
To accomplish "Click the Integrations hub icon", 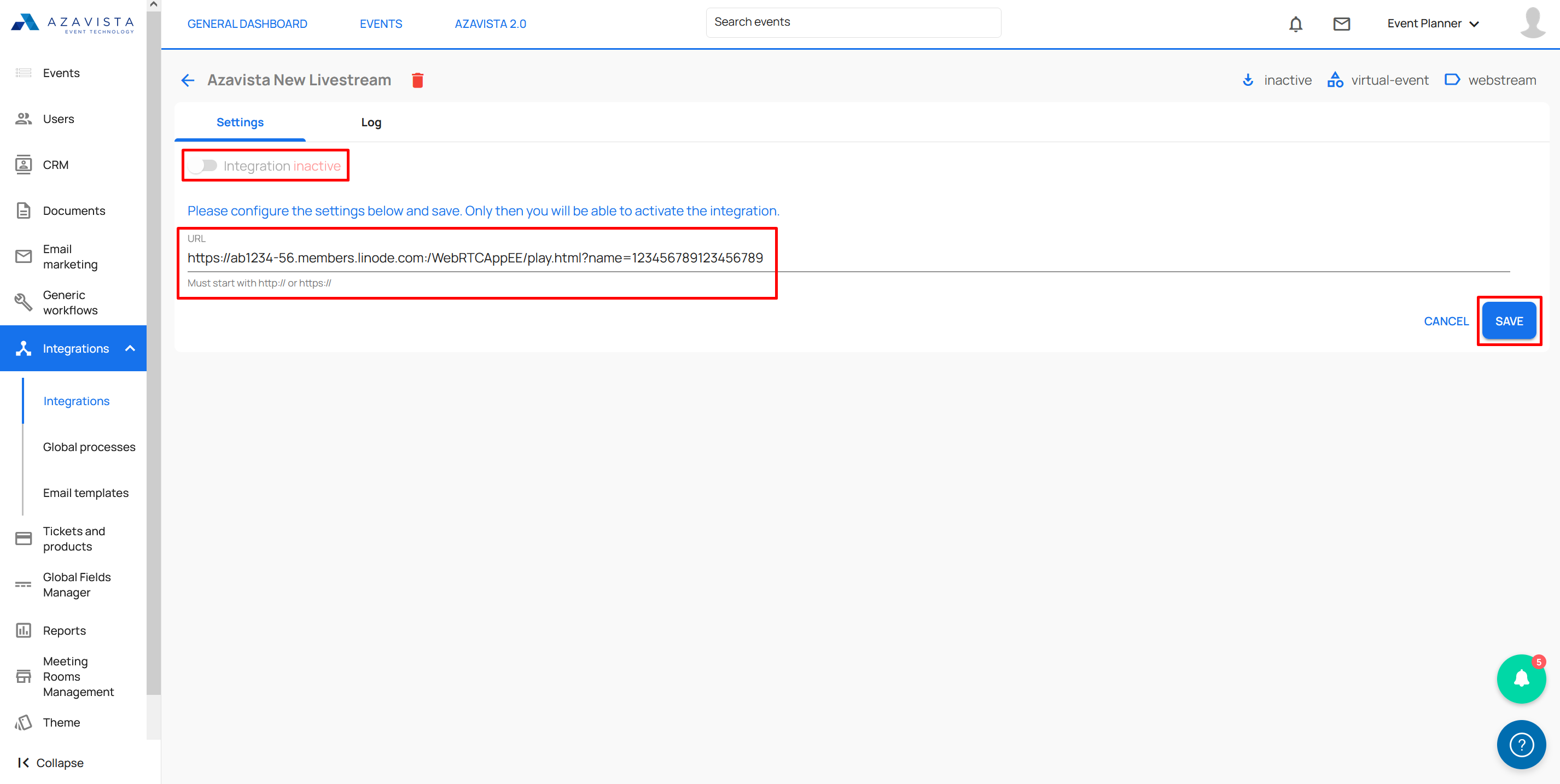I will [23, 348].
